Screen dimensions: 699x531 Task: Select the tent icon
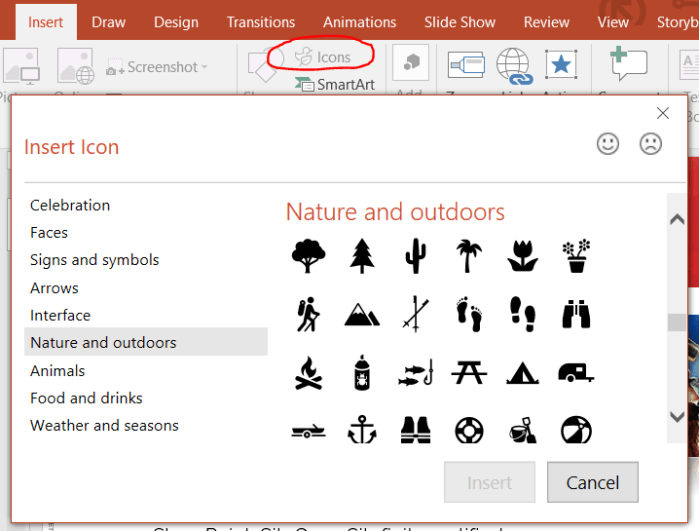click(x=522, y=373)
